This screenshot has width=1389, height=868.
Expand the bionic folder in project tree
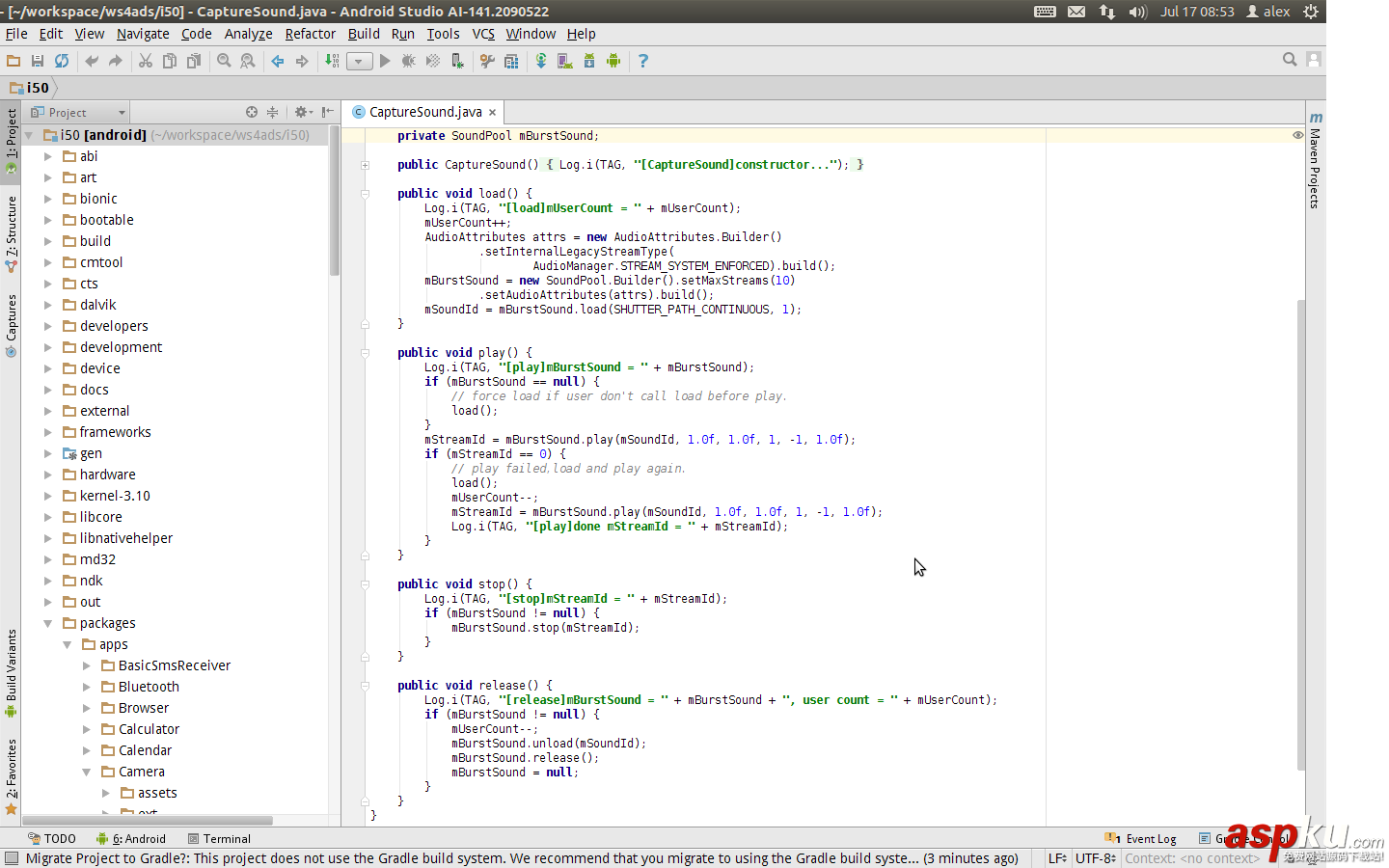click(48, 199)
